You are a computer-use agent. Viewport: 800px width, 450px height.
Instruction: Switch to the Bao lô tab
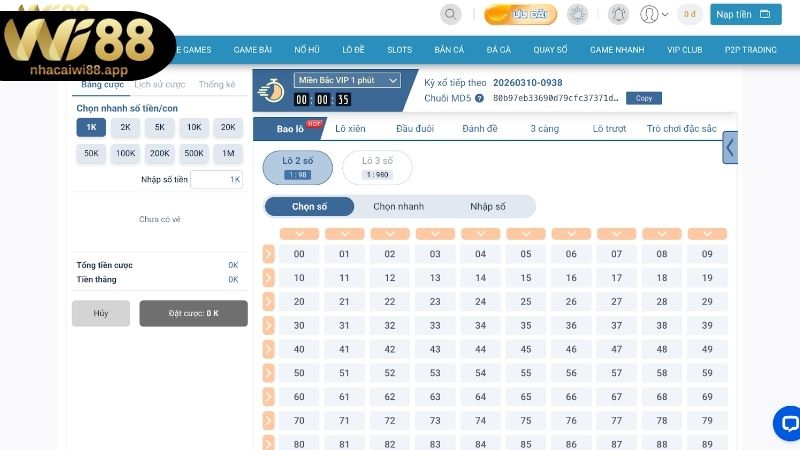tap(290, 129)
